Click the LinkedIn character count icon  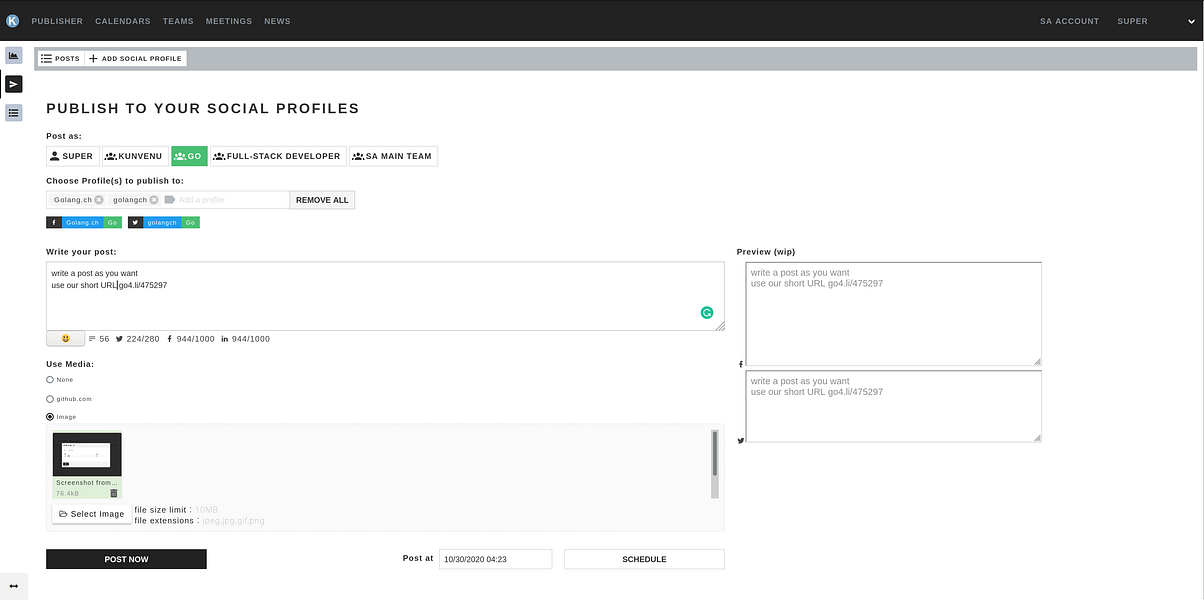click(x=224, y=339)
